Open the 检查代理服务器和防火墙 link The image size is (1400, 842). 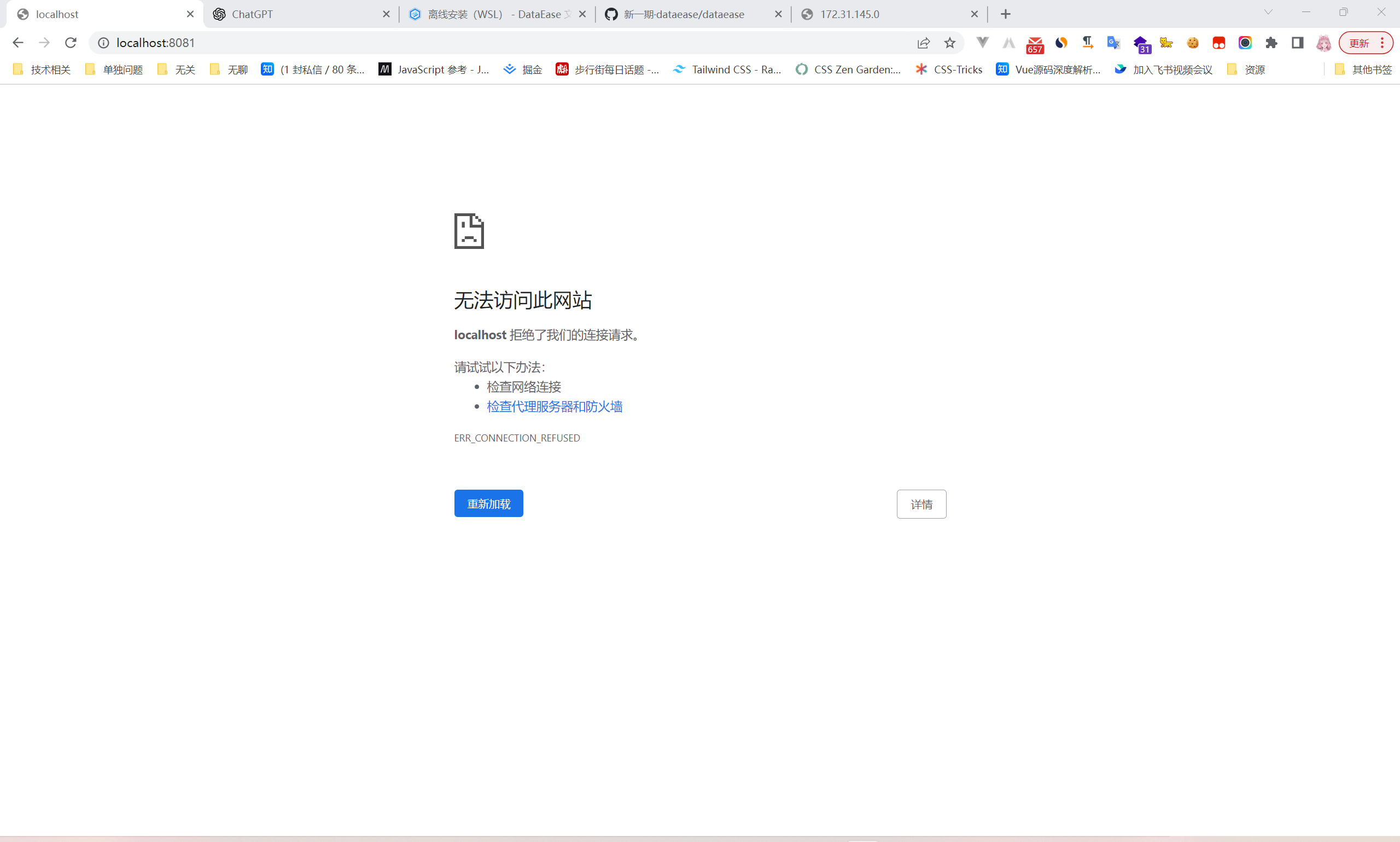(554, 407)
